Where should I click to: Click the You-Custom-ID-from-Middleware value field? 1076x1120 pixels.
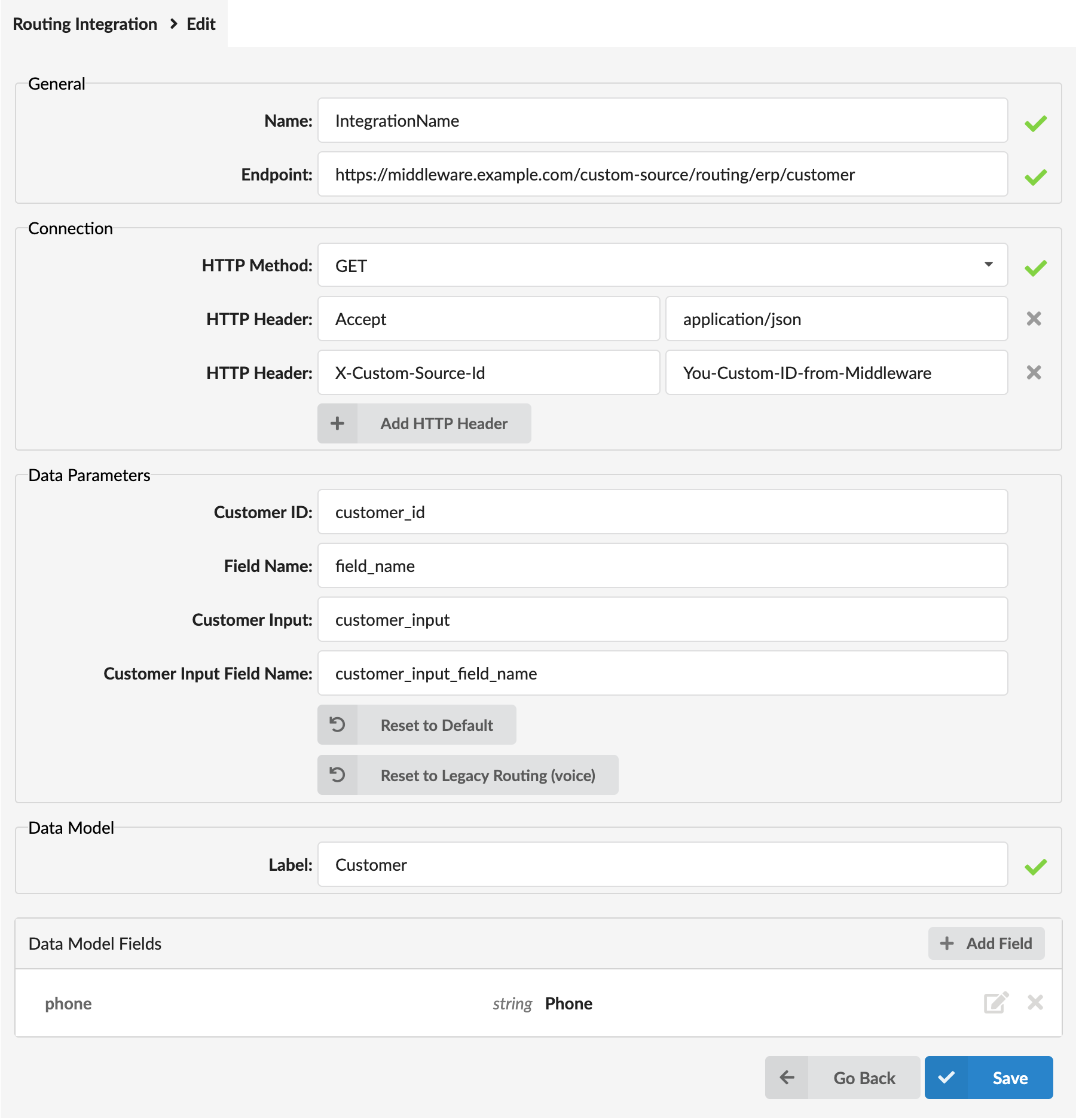(x=837, y=373)
